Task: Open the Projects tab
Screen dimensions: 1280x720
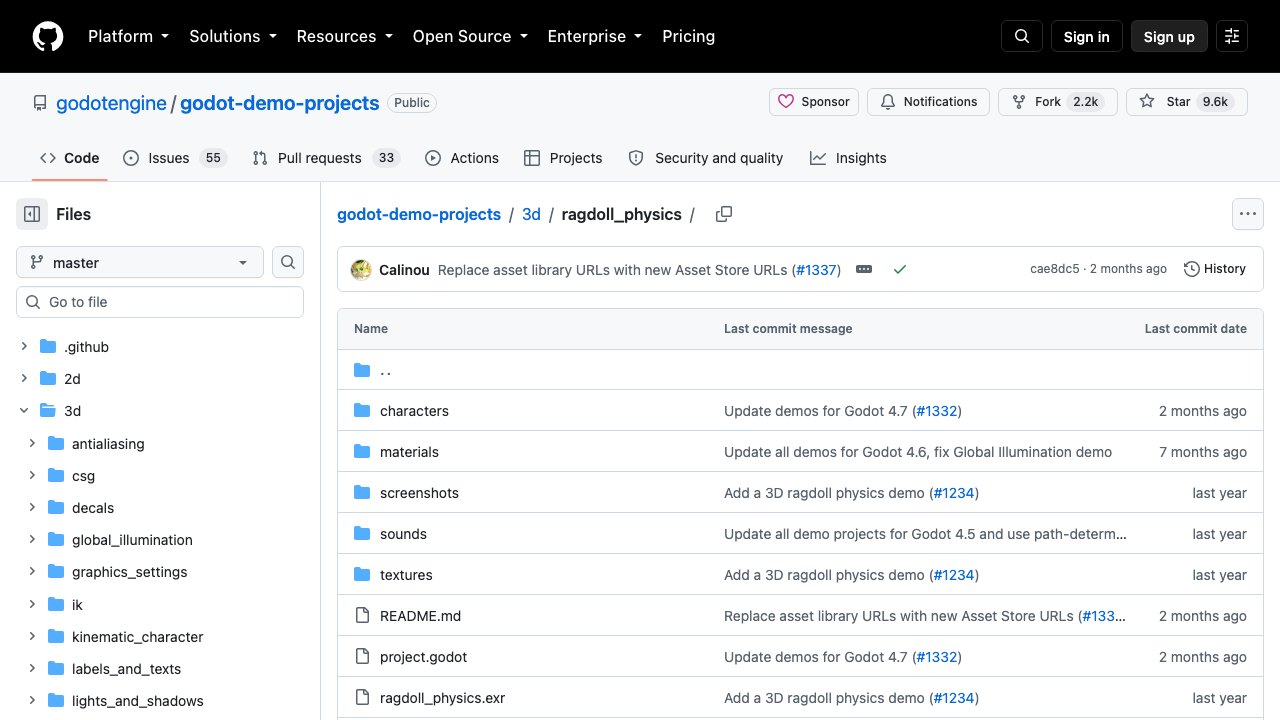Action: pyautogui.click(x=563, y=158)
